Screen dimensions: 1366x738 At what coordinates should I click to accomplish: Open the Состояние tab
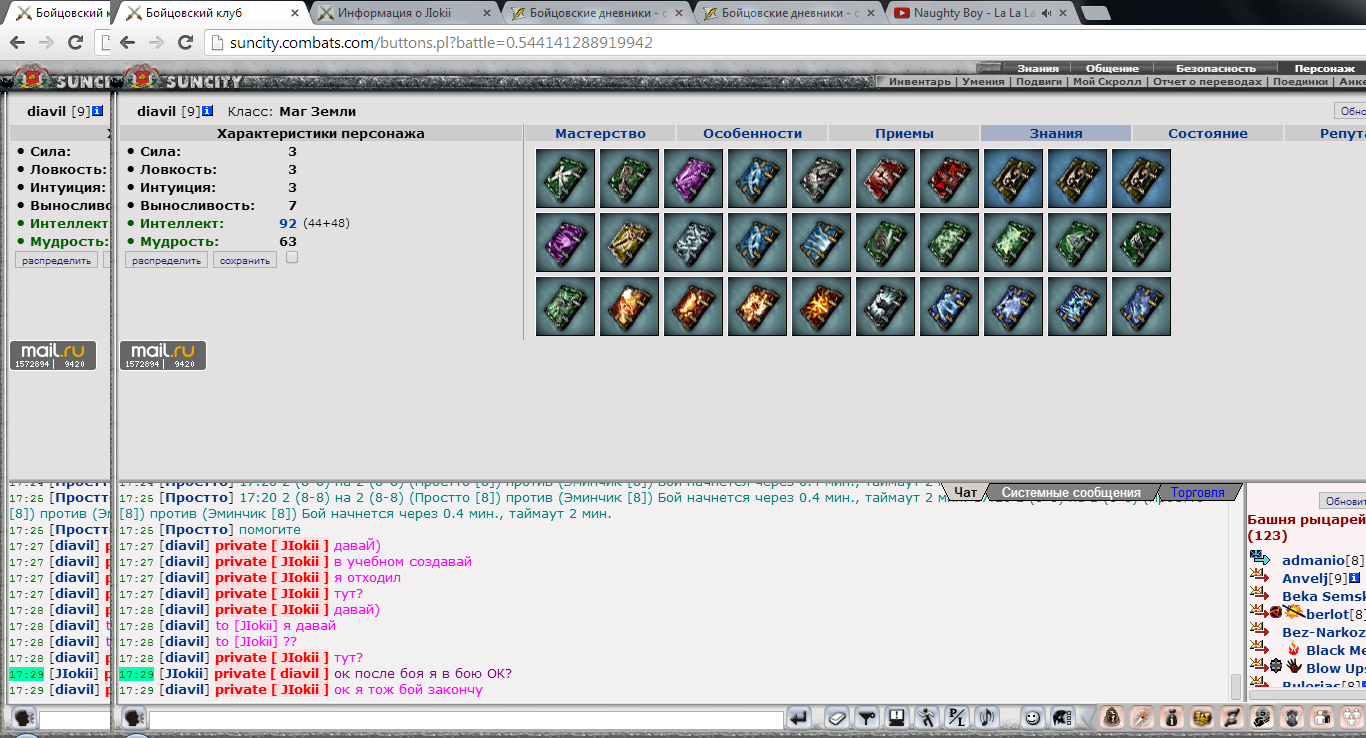tap(1208, 133)
